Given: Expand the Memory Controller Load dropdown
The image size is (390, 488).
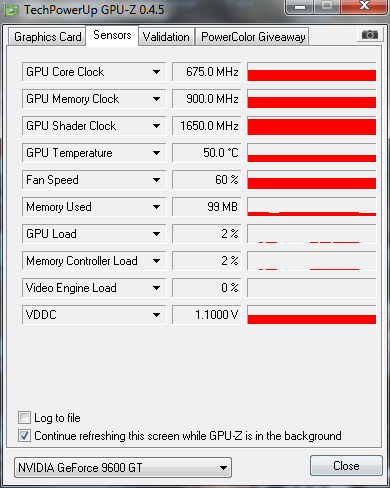Looking at the screenshot, I should (x=156, y=261).
